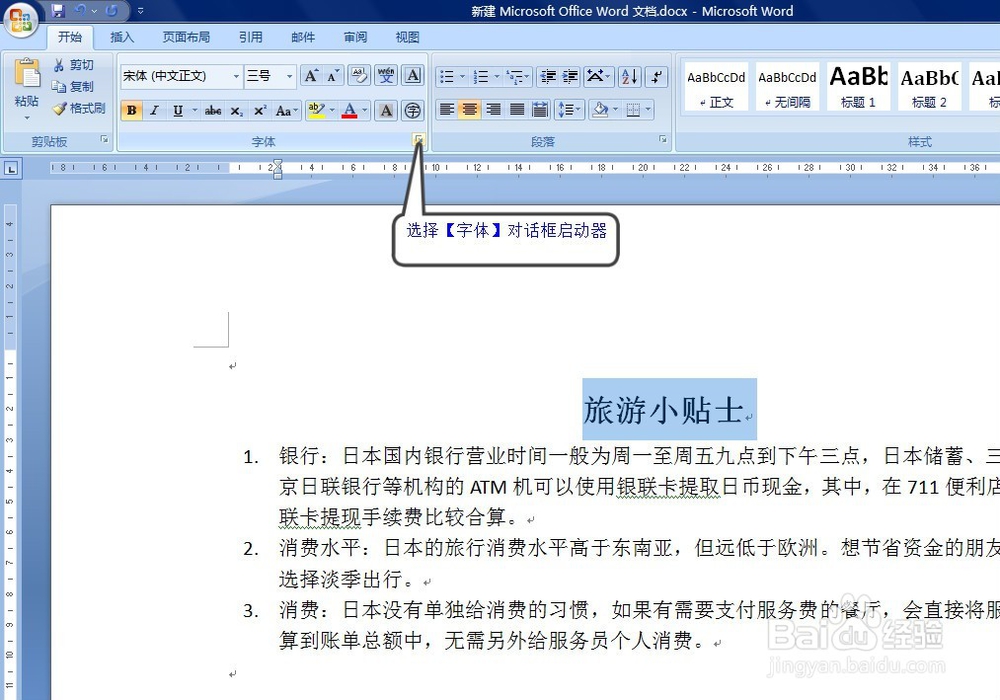This screenshot has width=1000, height=700.
Task: Enable italic formatting
Action: tap(154, 110)
